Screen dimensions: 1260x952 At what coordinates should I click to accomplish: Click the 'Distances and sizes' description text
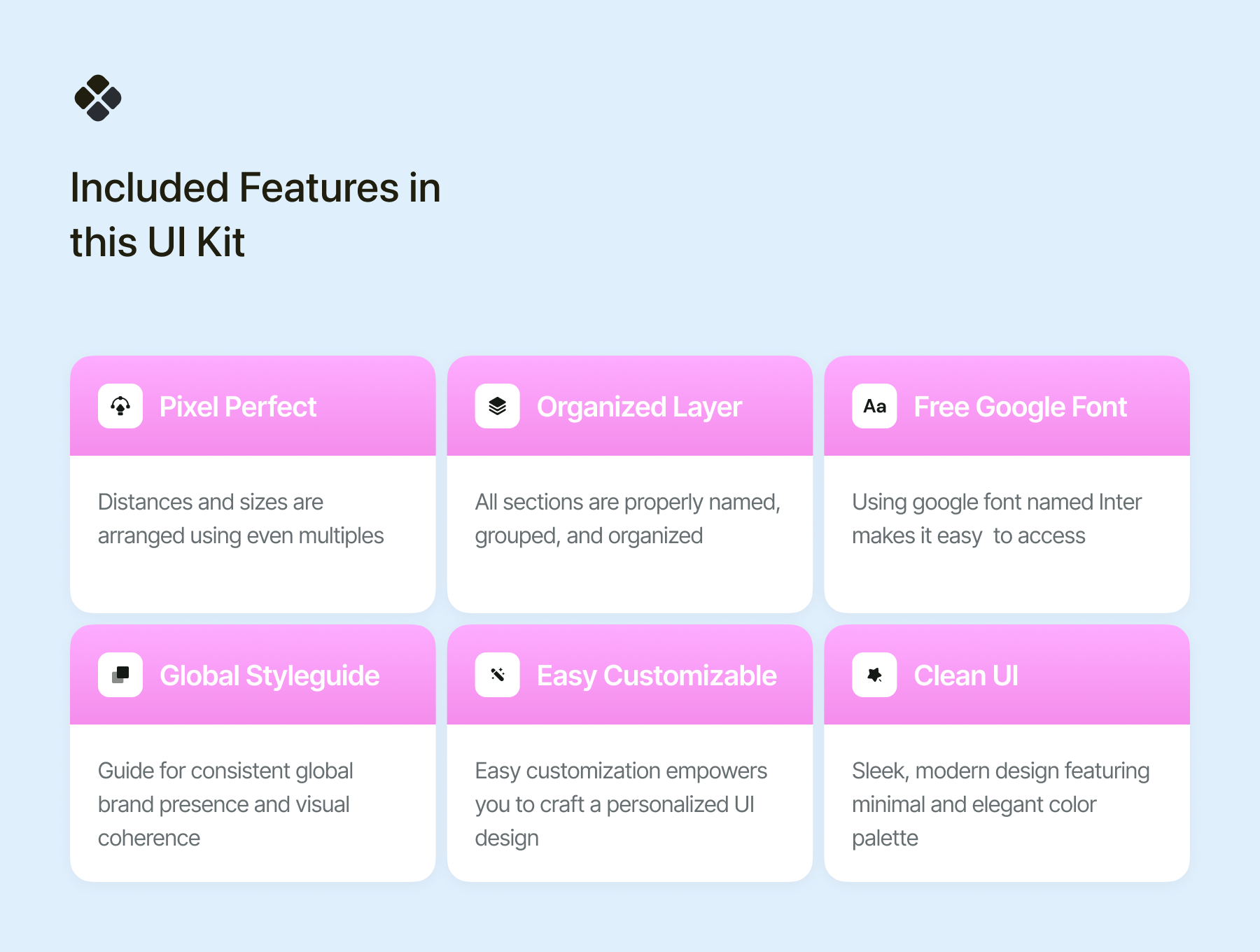(241, 519)
